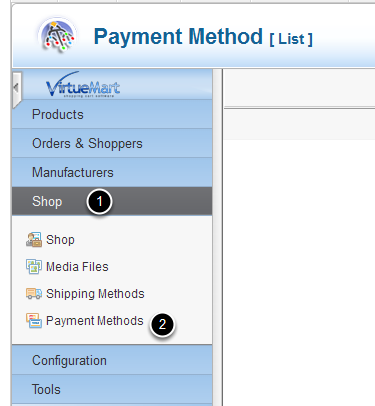The width and height of the screenshot is (375, 406).
Task: Open the Media Files link
Action: pos(77,267)
